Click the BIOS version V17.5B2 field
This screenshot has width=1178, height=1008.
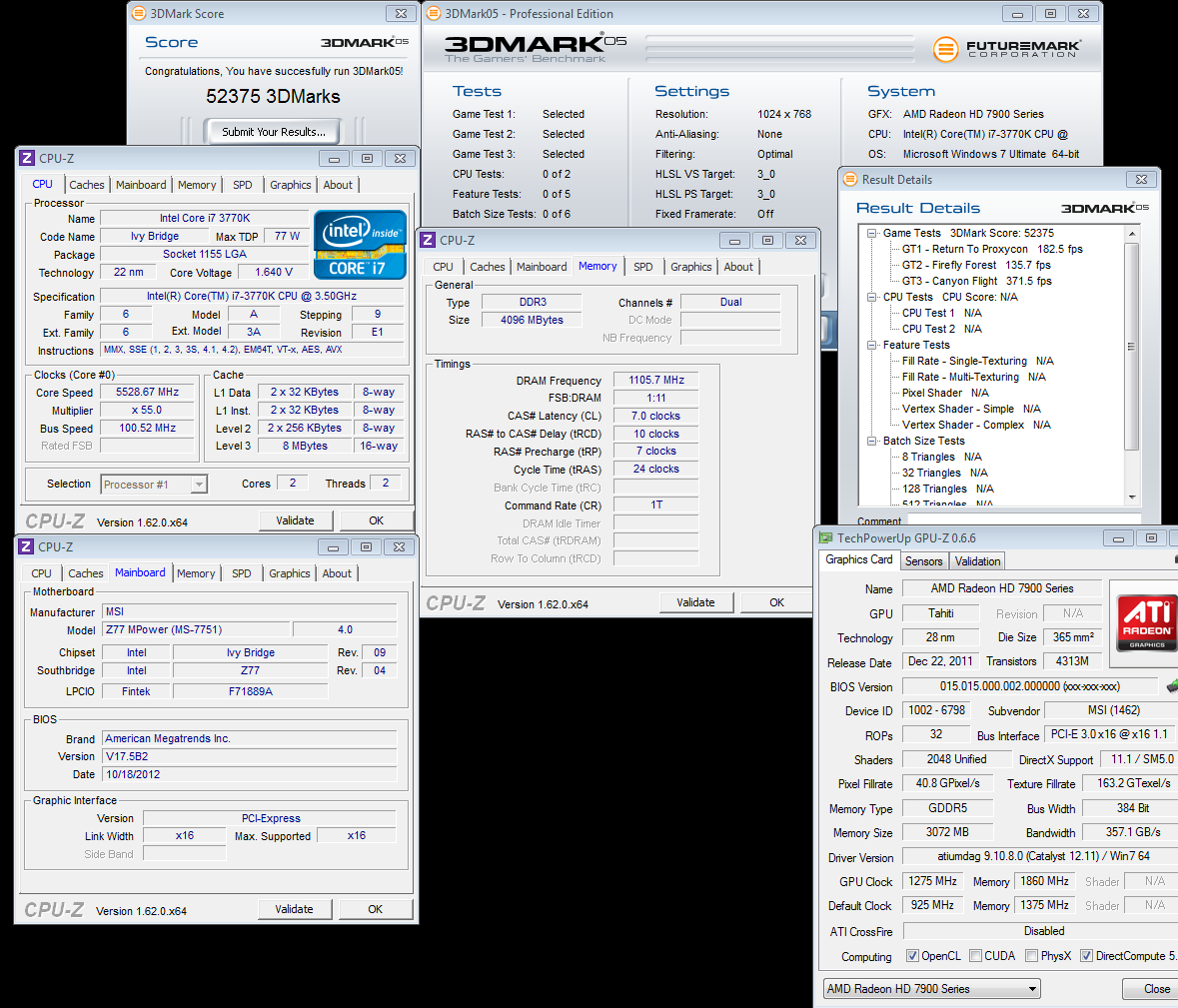tap(250, 756)
